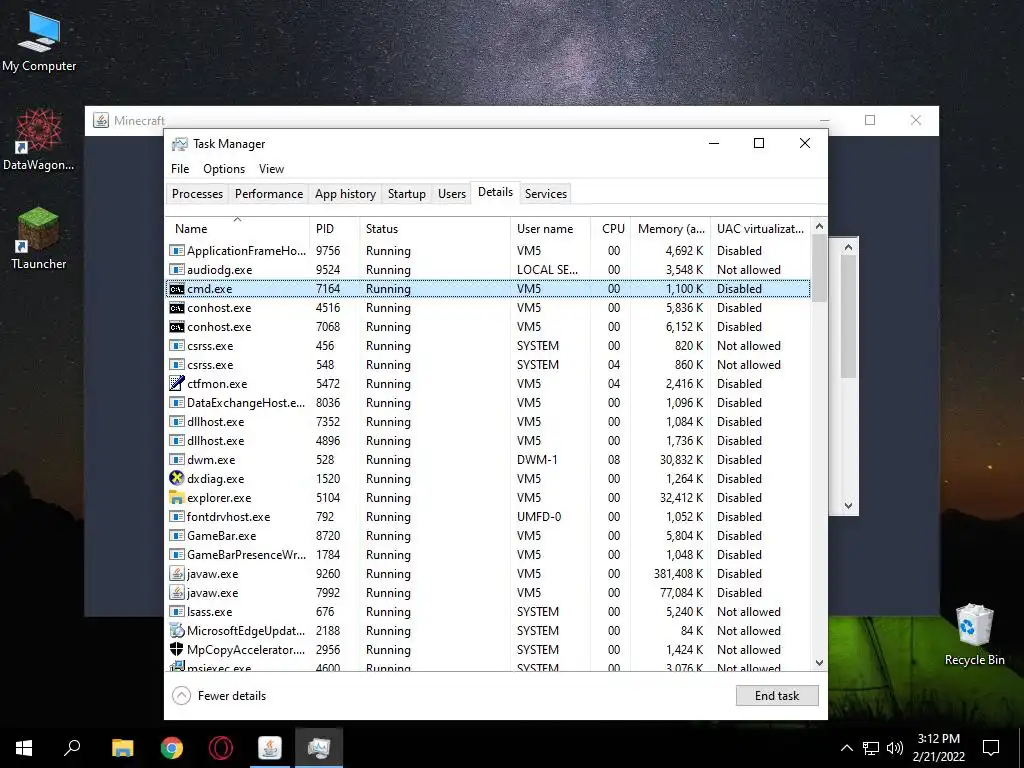Sort by the Memory column header
1024x768 pixels.
point(670,229)
